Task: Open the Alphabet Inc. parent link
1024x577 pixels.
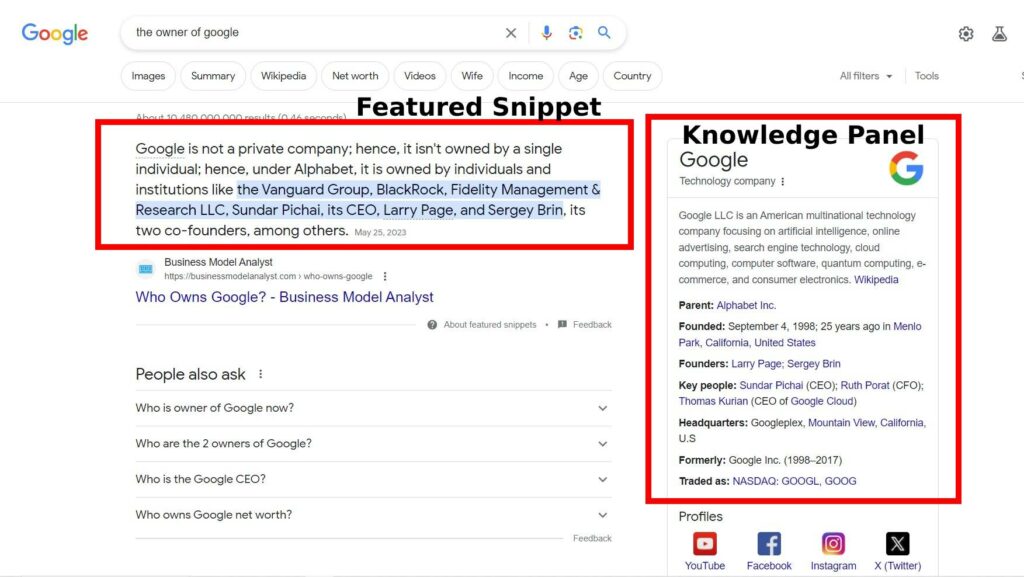Action: pyautogui.click(x=746, y=305)
